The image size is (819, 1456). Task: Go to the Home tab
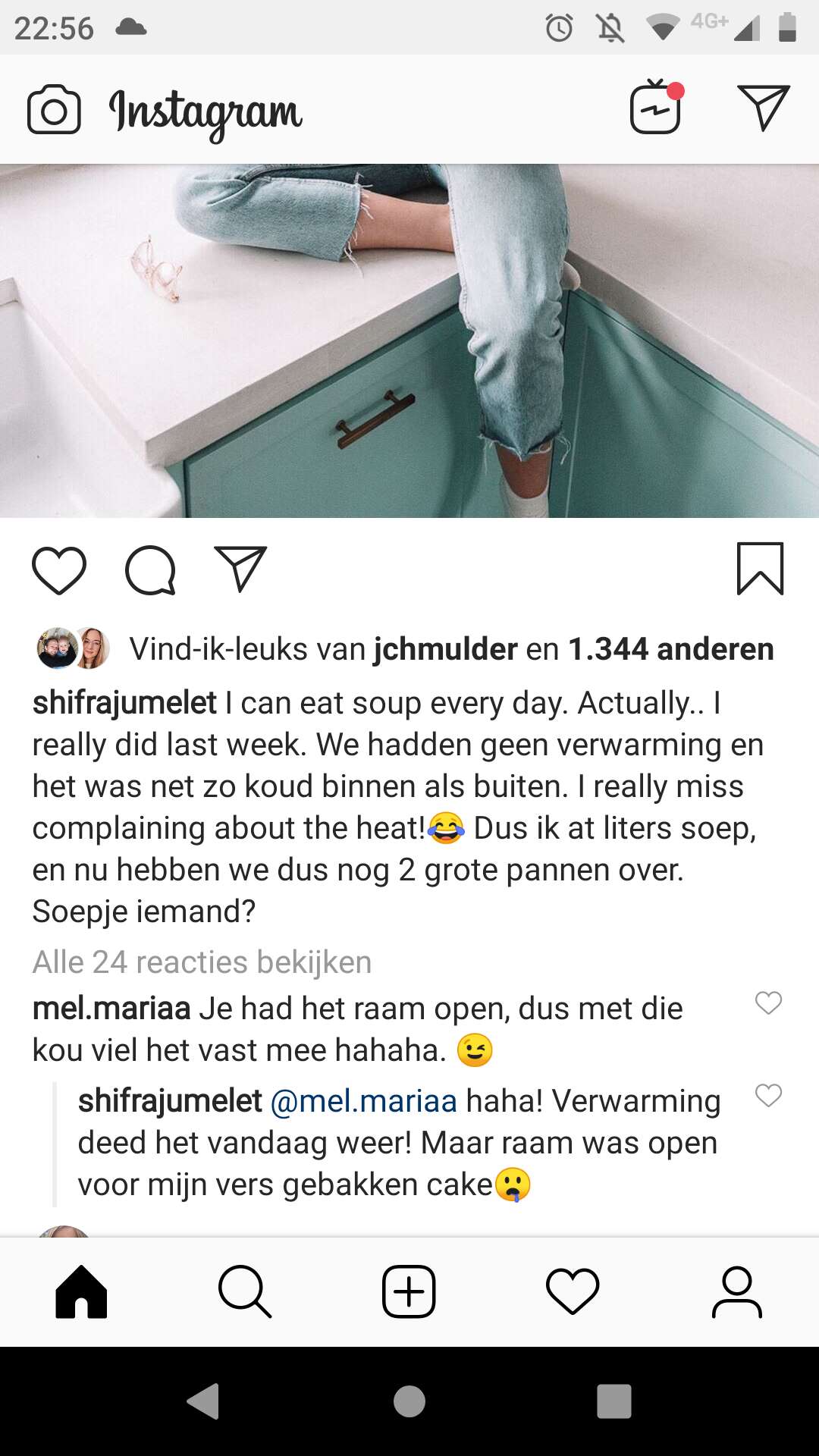point(81,1291)
